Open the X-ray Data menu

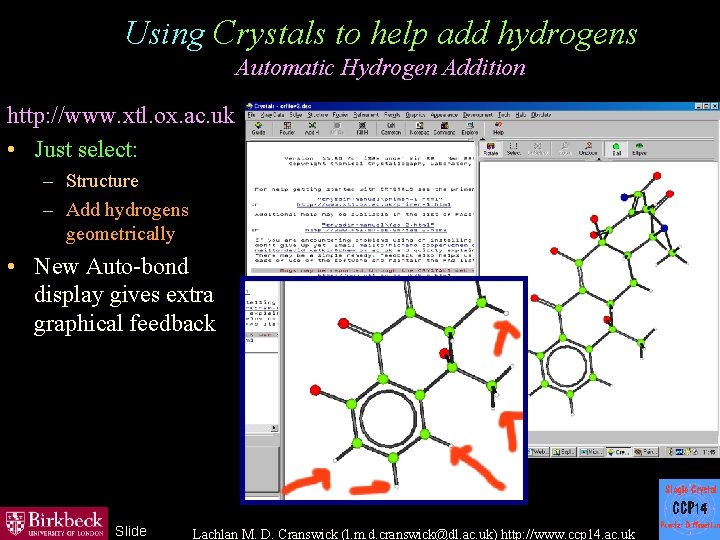(x=272, y=115)
